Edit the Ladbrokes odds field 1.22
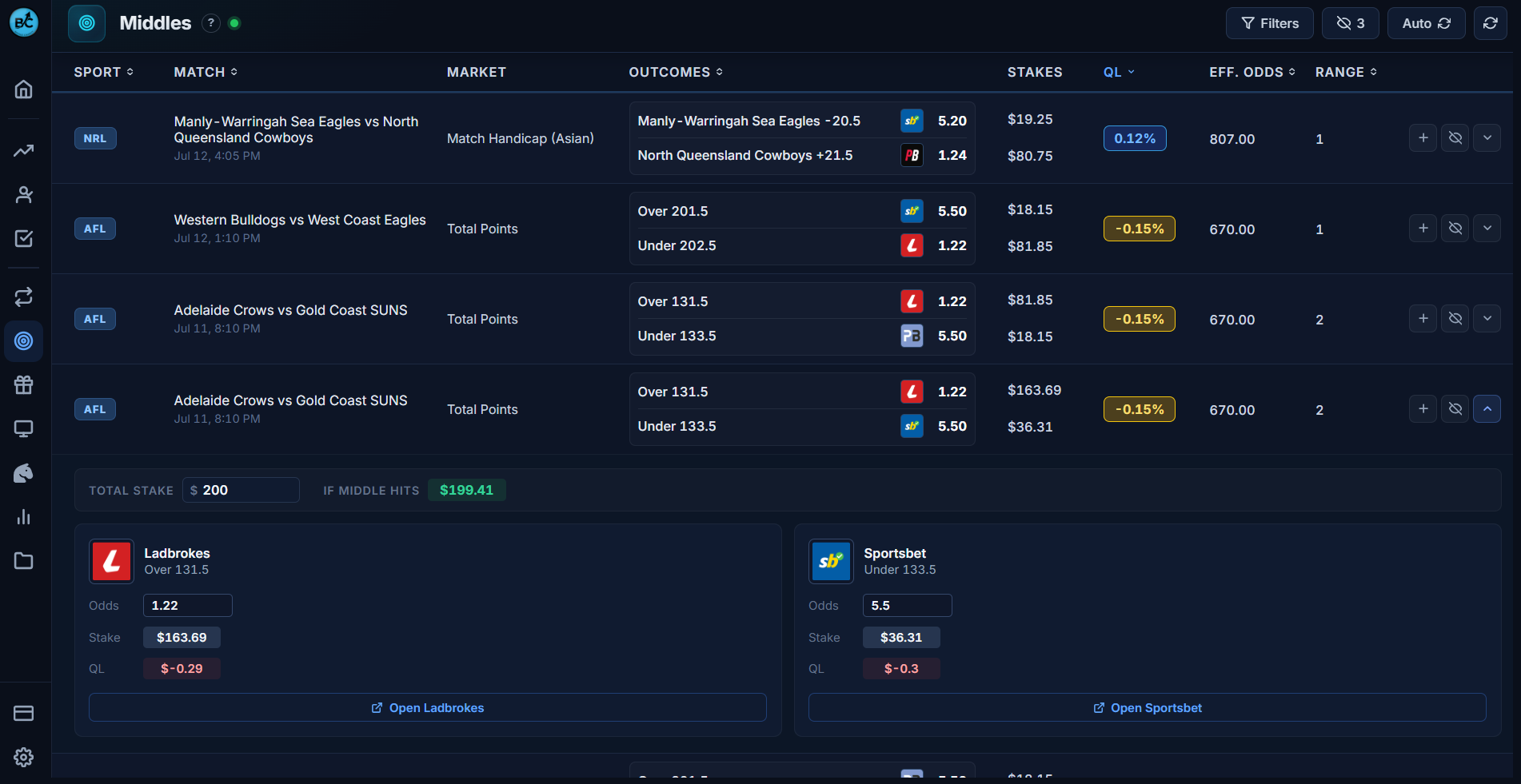Image resolution: width=1521 pixels, height=784 pixels. coord(188,605)
